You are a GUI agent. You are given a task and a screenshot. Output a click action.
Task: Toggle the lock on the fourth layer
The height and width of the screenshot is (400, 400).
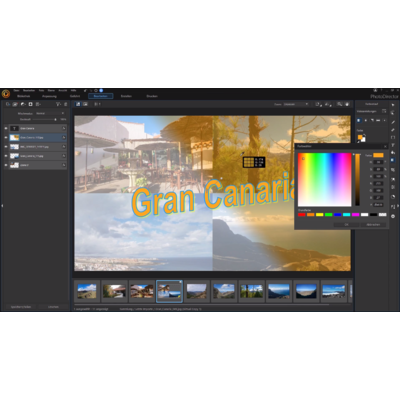tap(64, 156)
